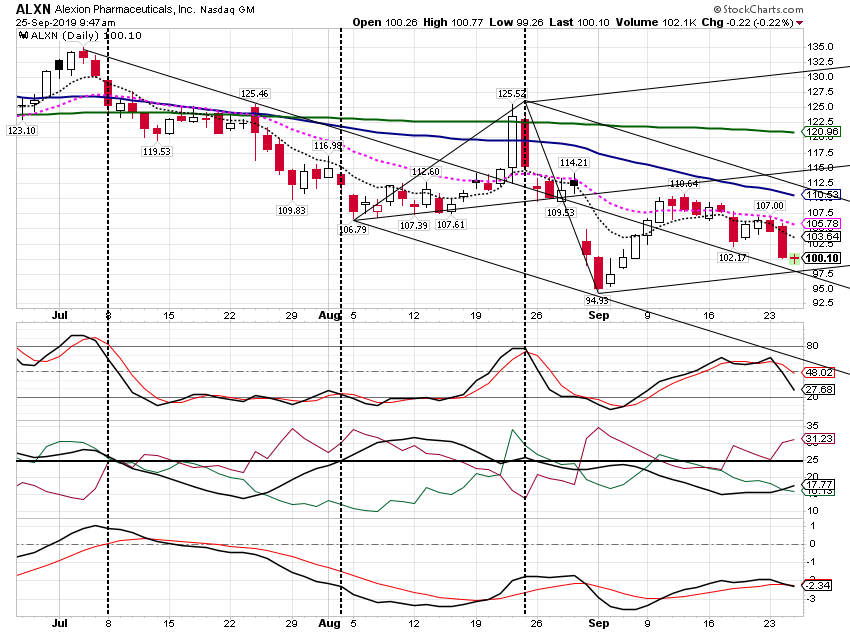
Task: Click the 107.00 price annotation
Action: click(770, 205)
